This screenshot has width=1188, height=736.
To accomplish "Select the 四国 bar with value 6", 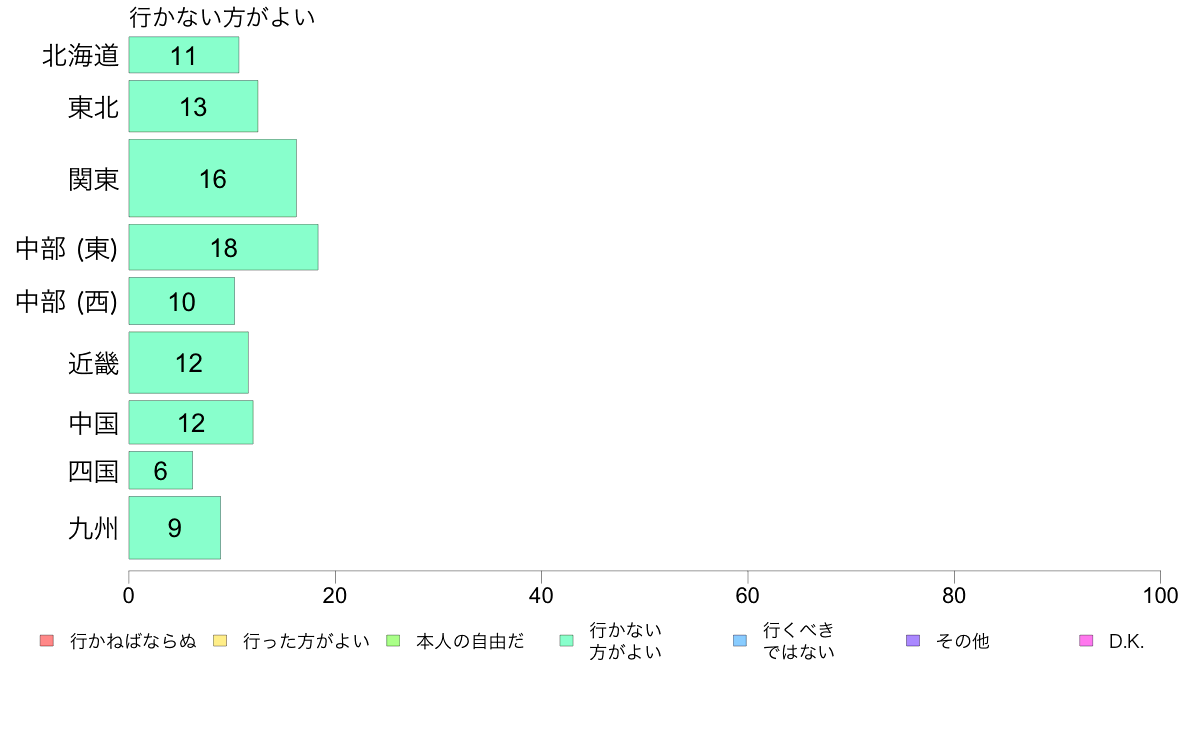I will [x=160, y=470].
